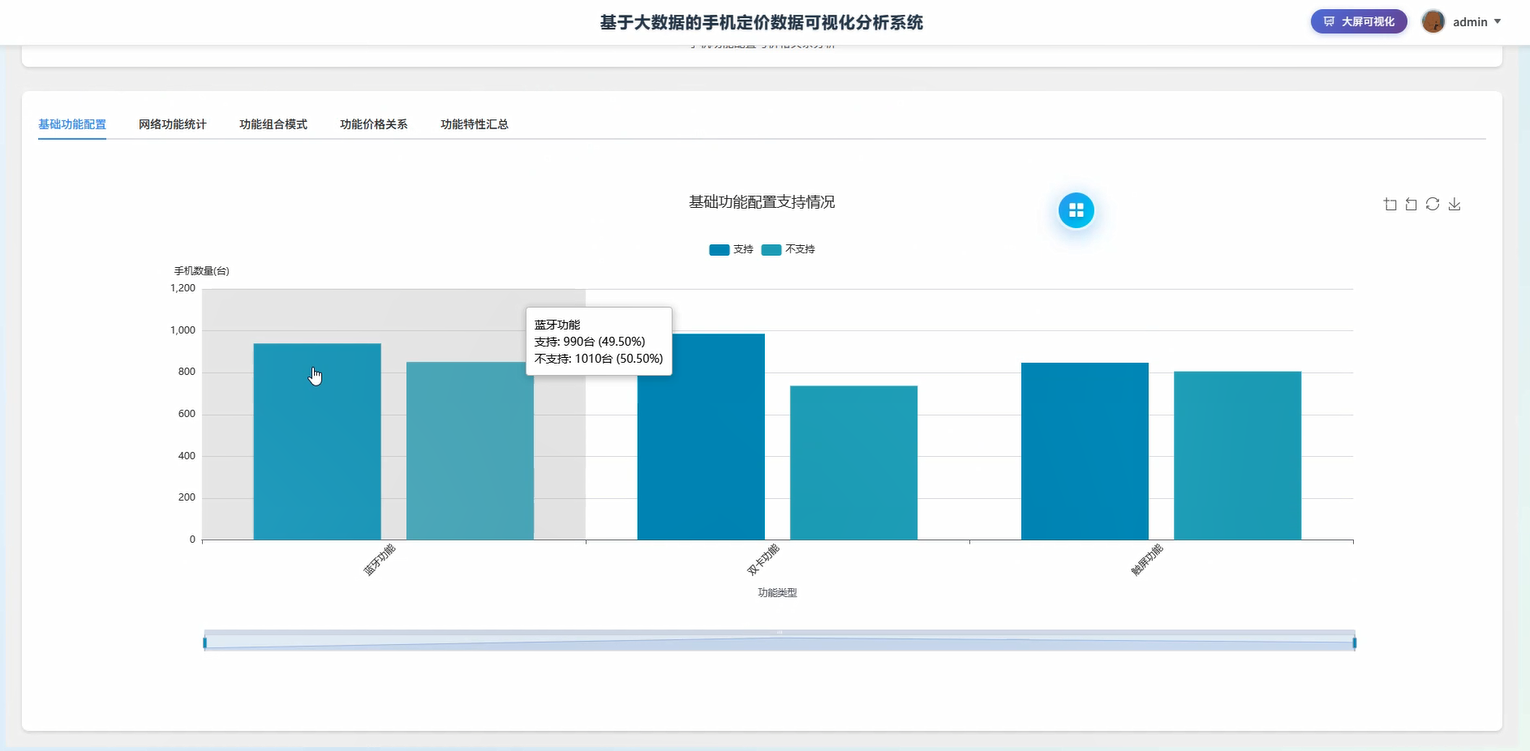Screen dimensions: 1530x751
Task: Switch to the 基础功能配置 tab
Action: (72, 125)
